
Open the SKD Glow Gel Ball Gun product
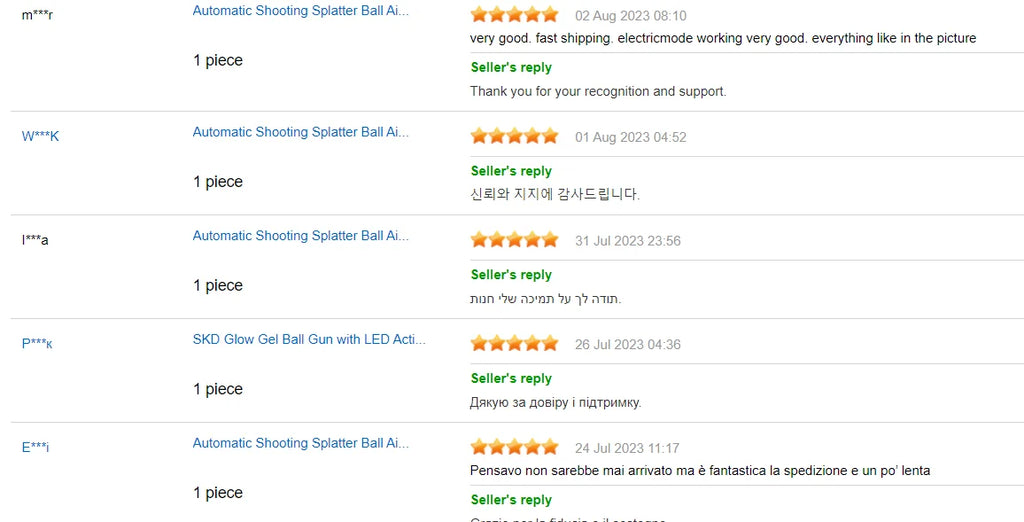(309, 340)
